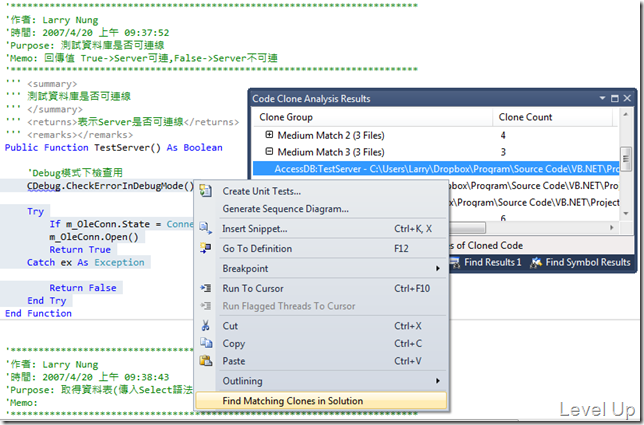Click the m_OleConn.Open() line

(94, 237)
